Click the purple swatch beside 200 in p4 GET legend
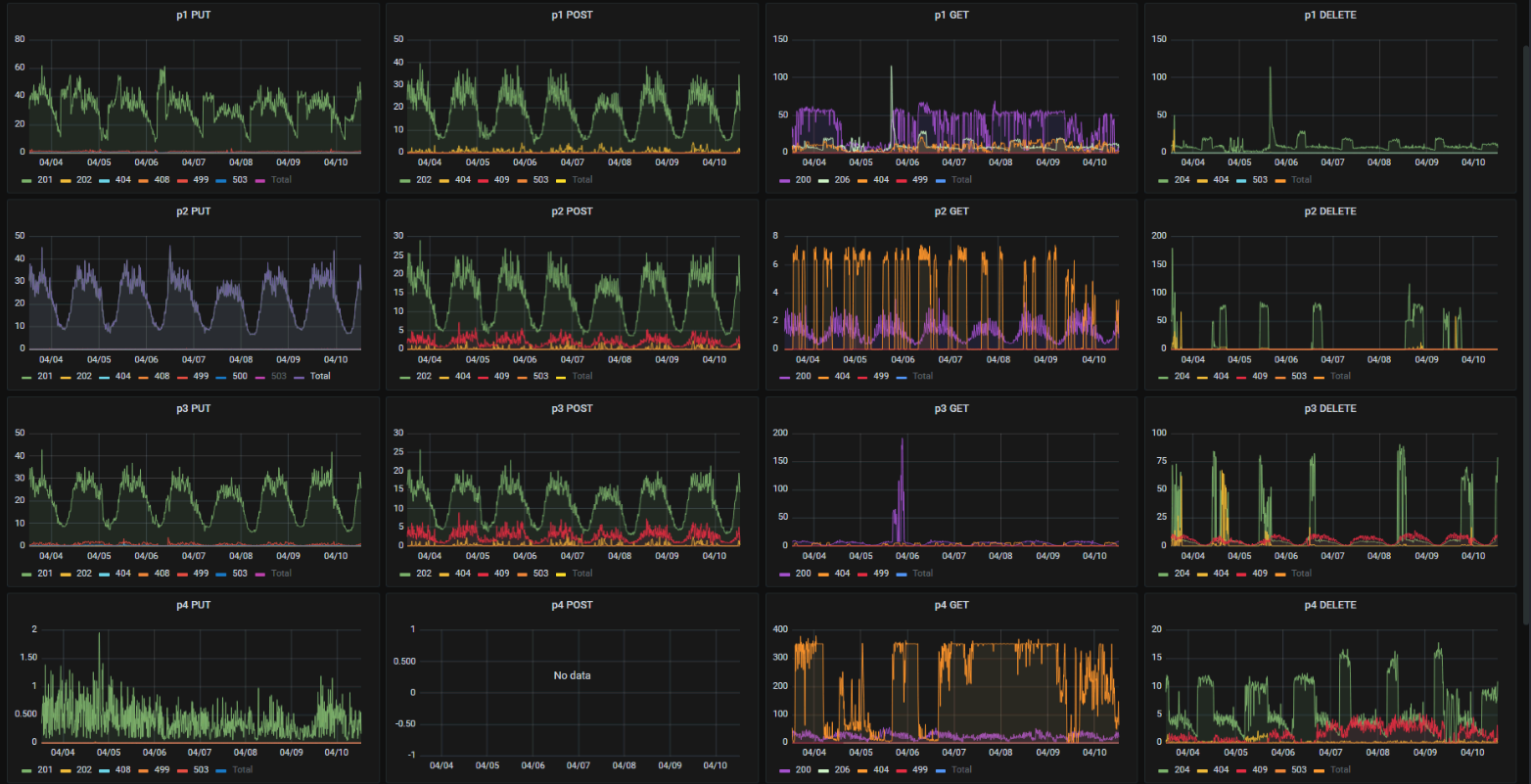The height and width of the screenshot is (784, 1531). [785, 770]
